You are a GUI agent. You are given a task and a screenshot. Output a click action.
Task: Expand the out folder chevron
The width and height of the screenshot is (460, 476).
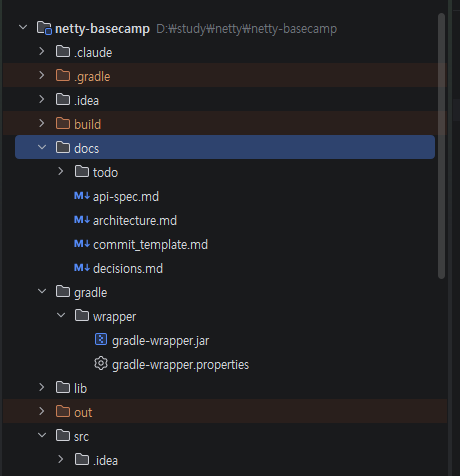tap(42, 411)
